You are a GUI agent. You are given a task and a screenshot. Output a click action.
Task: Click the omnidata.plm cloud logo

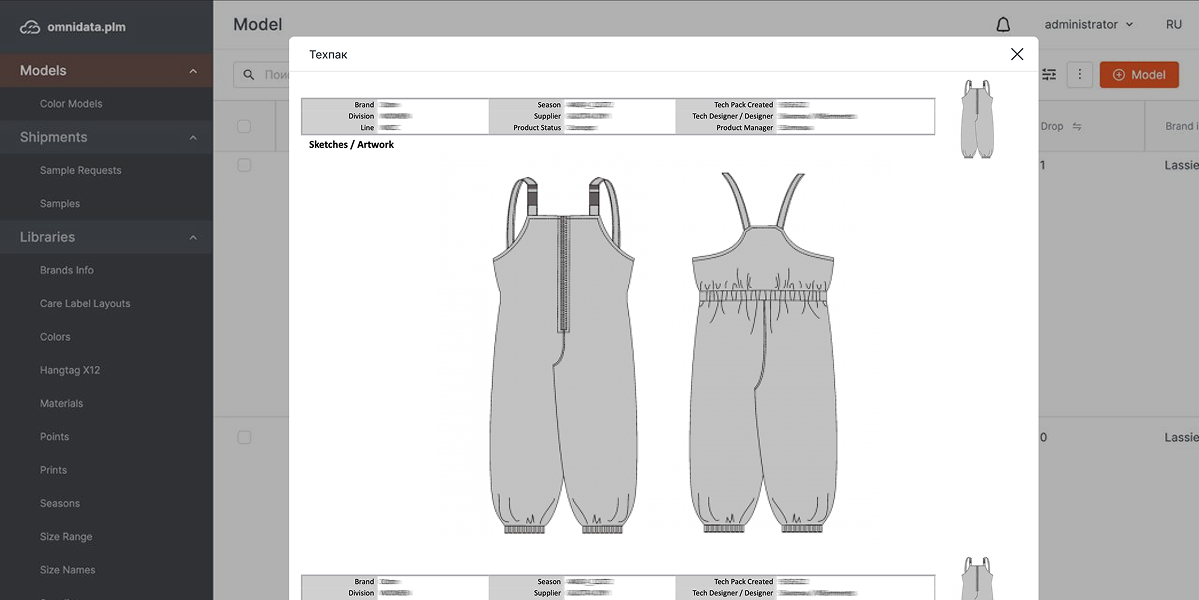click(x=30, y=27)
